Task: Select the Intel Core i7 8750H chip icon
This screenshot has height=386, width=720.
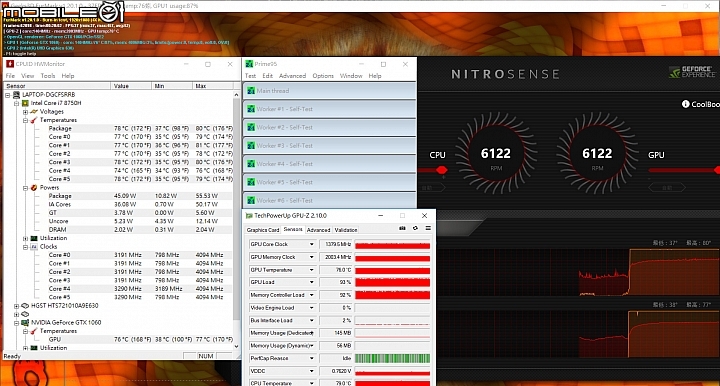Action: pyautogui.click(x=25, y=103)
